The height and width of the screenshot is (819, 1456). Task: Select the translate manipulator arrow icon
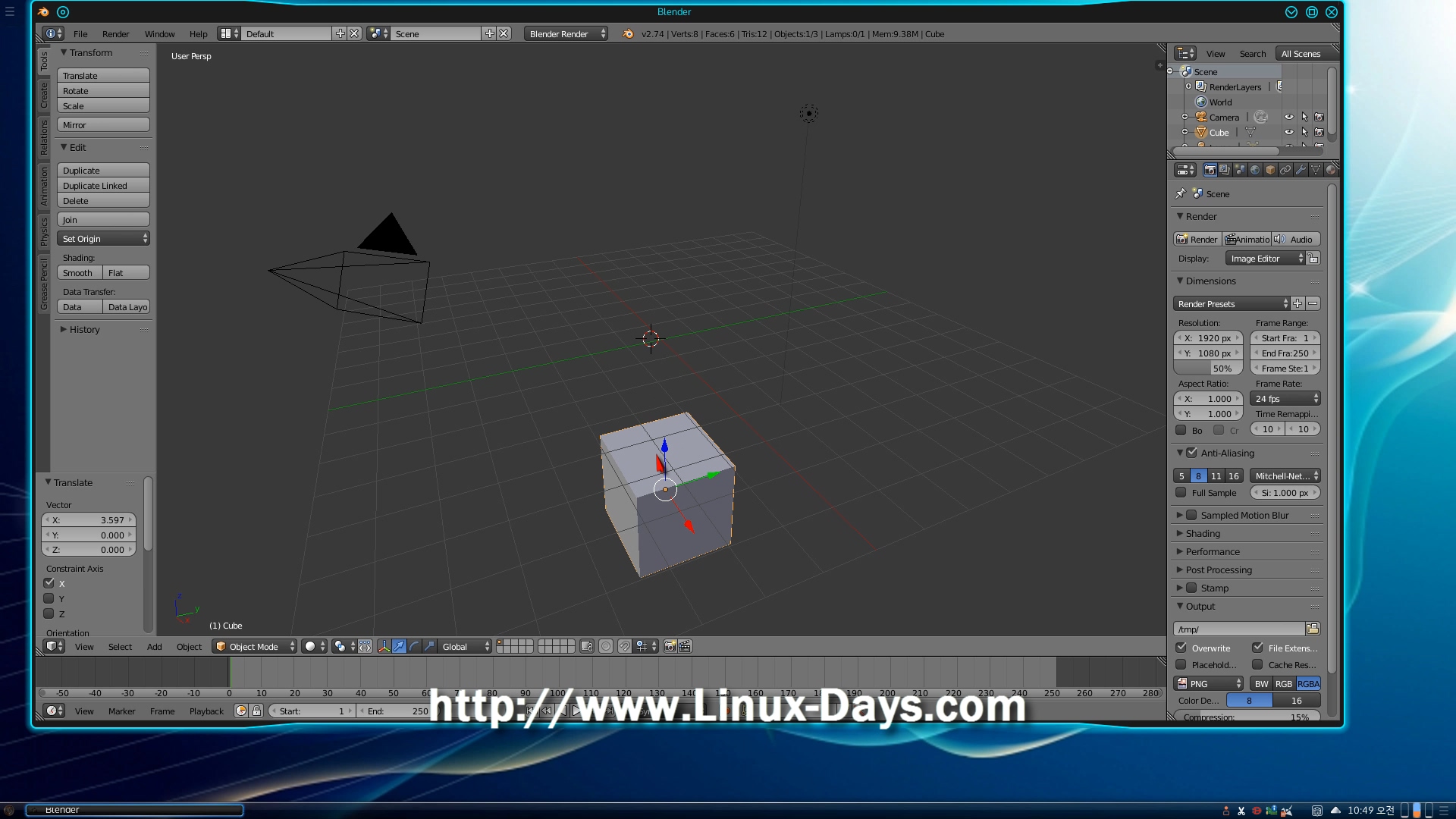pos(399,647)
